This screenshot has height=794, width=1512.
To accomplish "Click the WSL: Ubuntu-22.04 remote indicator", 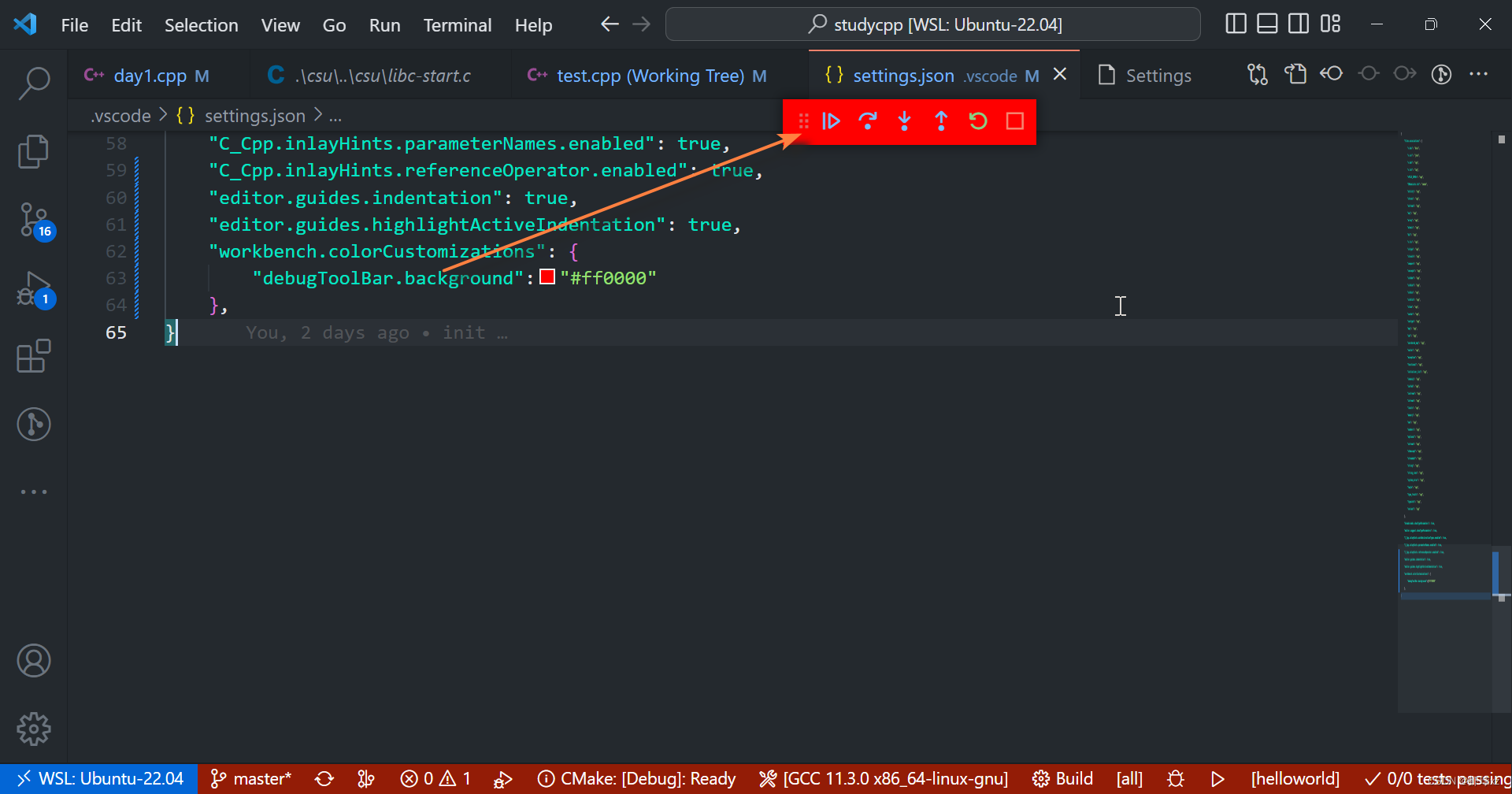I will click(x=99, y=779).
